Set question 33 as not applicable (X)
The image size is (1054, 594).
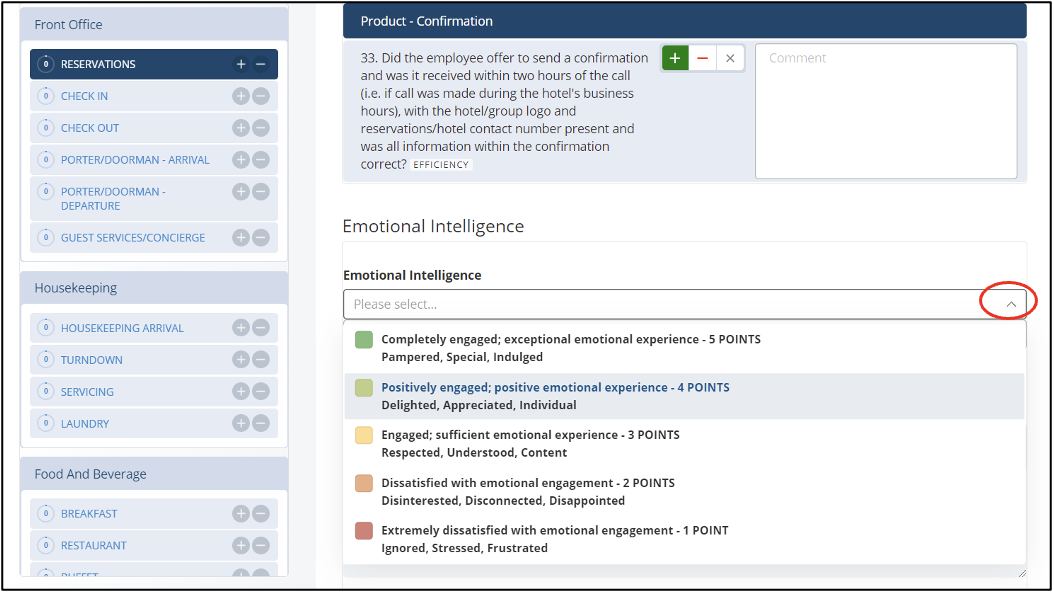(x=730, y=59)
